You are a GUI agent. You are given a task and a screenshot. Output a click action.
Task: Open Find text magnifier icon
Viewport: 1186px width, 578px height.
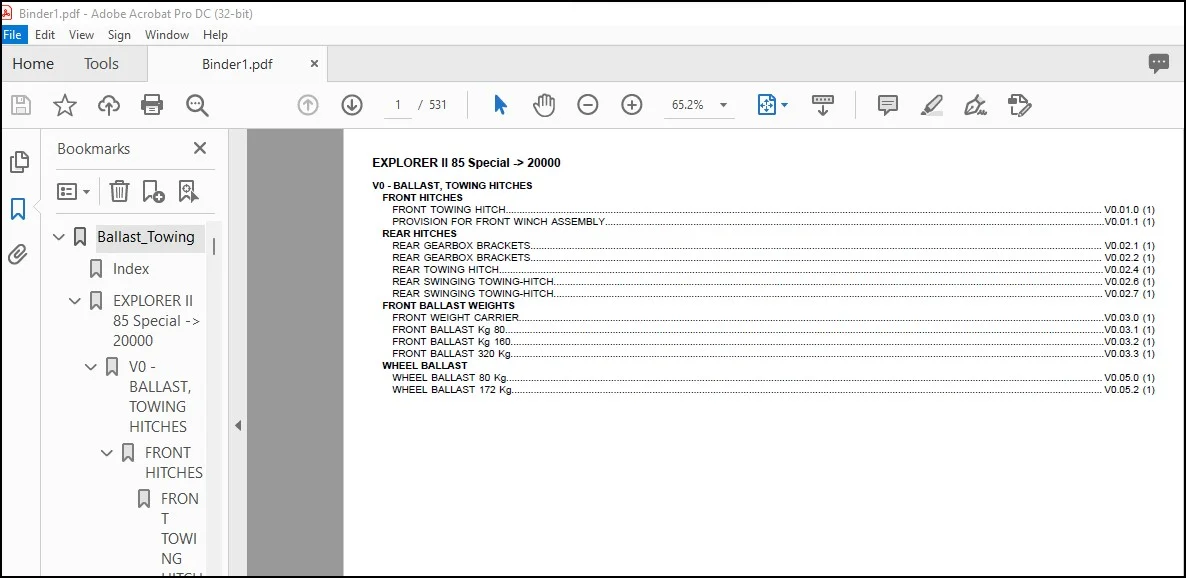[197, 105]
